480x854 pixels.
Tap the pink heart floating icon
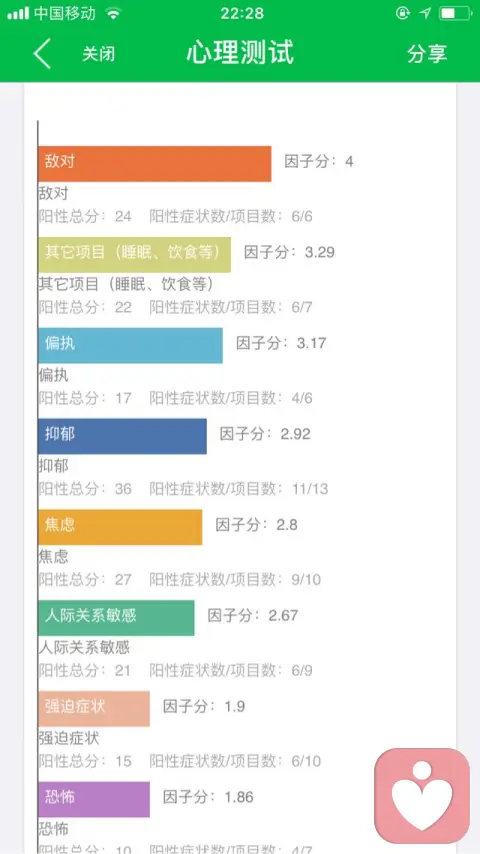[x=422, y=795]
